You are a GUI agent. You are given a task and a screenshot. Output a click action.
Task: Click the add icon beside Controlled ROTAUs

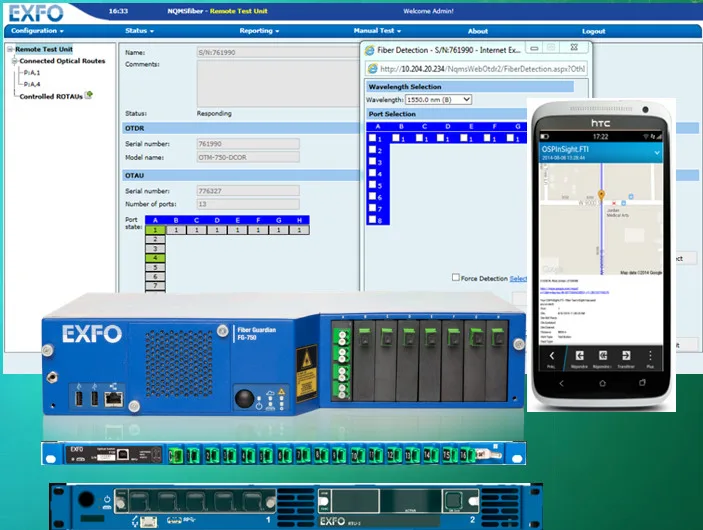[x=89, y=95]
